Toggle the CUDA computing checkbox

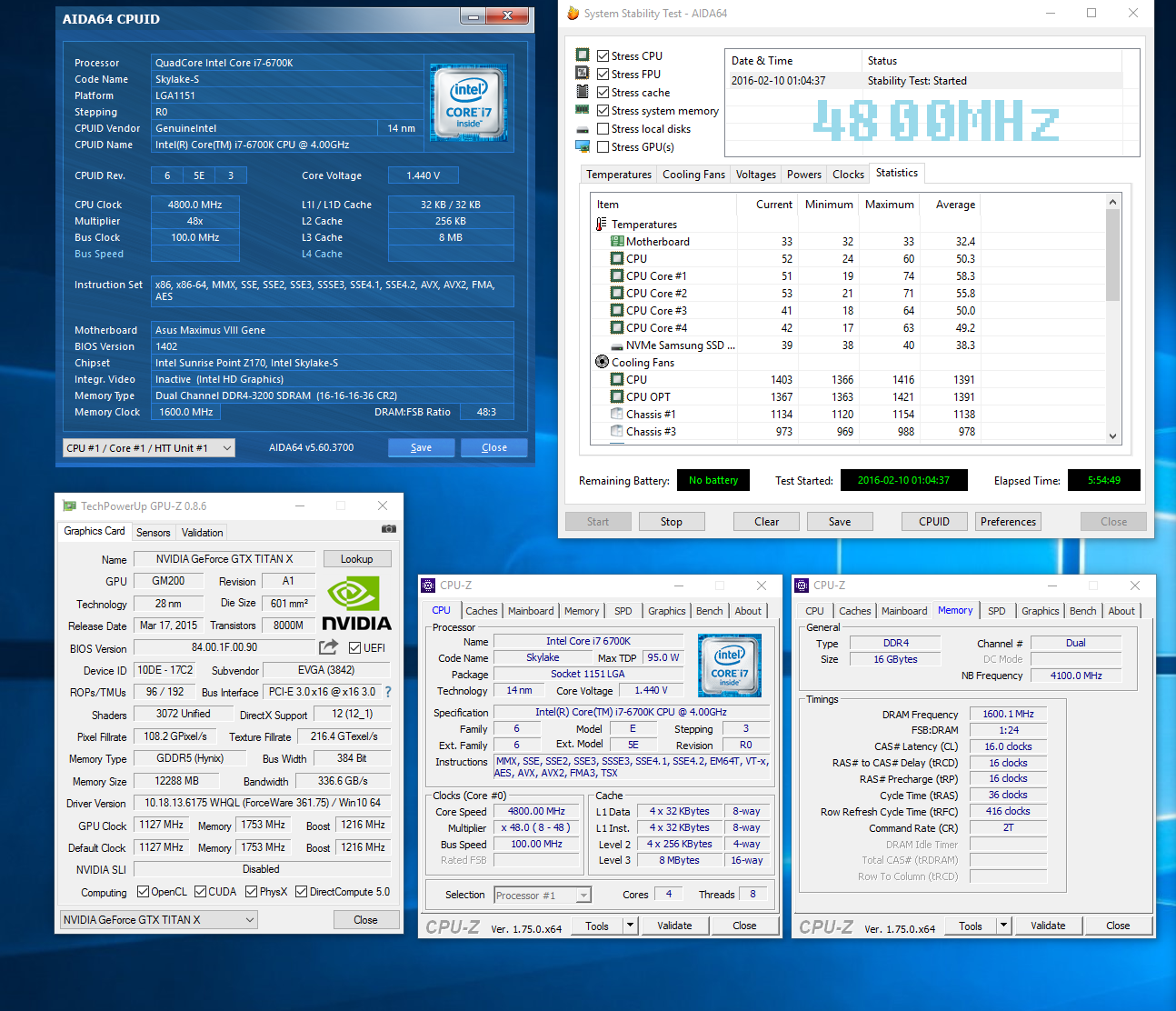coord(200,892)
